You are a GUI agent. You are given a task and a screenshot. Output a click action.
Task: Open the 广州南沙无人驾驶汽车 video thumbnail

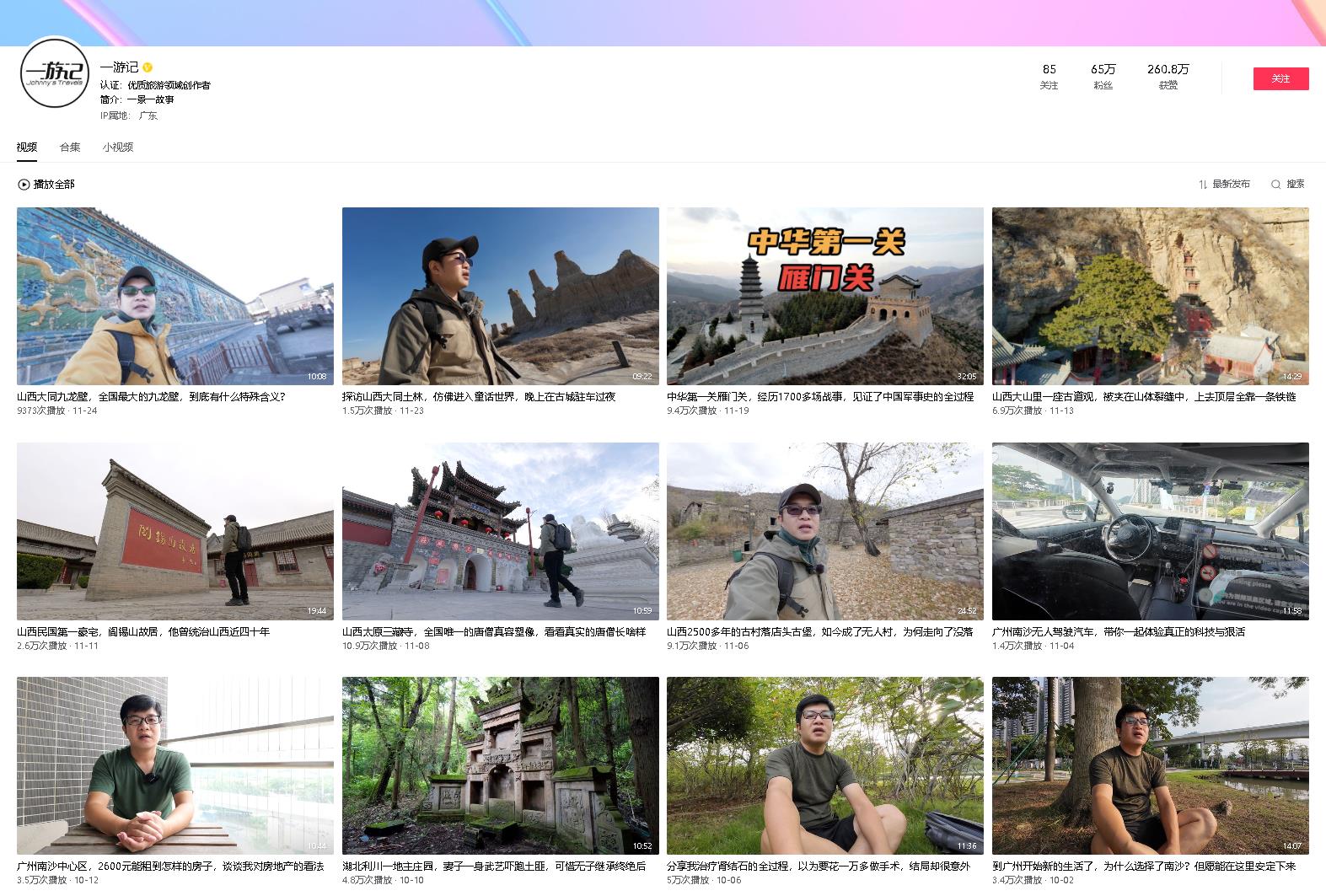[x=1150, y=531]
